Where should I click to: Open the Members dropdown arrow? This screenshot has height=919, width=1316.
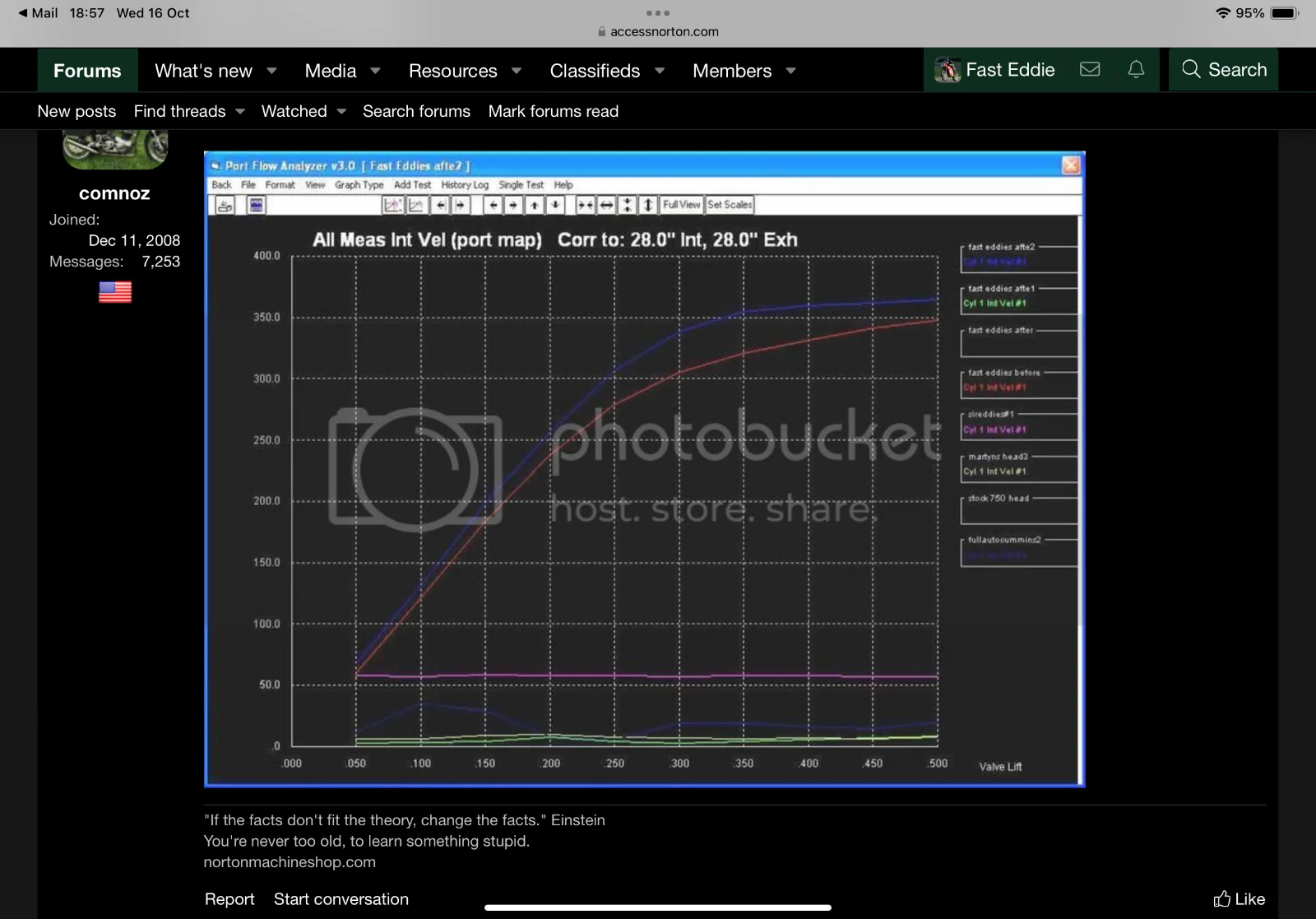(x=791, y=71)
